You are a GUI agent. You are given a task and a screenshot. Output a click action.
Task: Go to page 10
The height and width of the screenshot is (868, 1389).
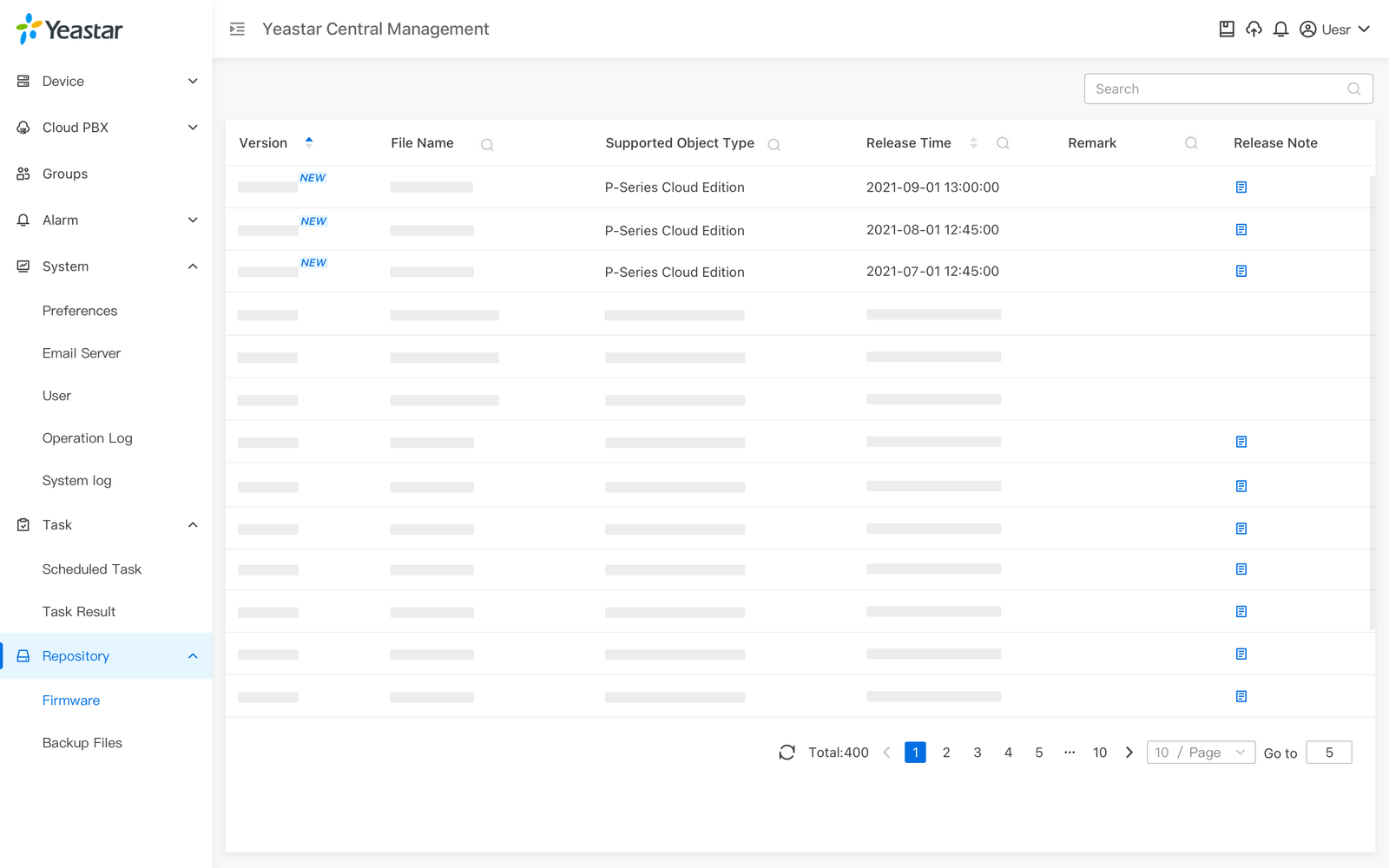pyautogui.click(x=1100, y=753)
